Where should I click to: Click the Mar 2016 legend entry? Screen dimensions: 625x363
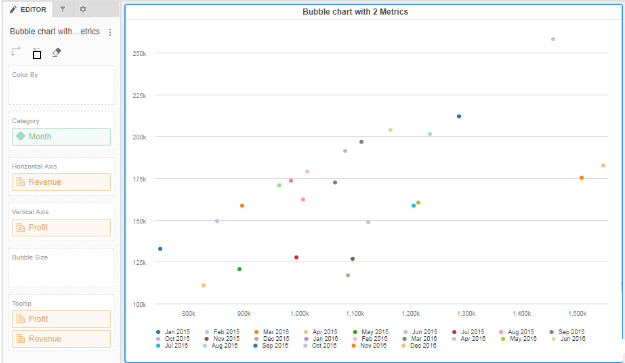pyautogui.click(x=420, y=339)
